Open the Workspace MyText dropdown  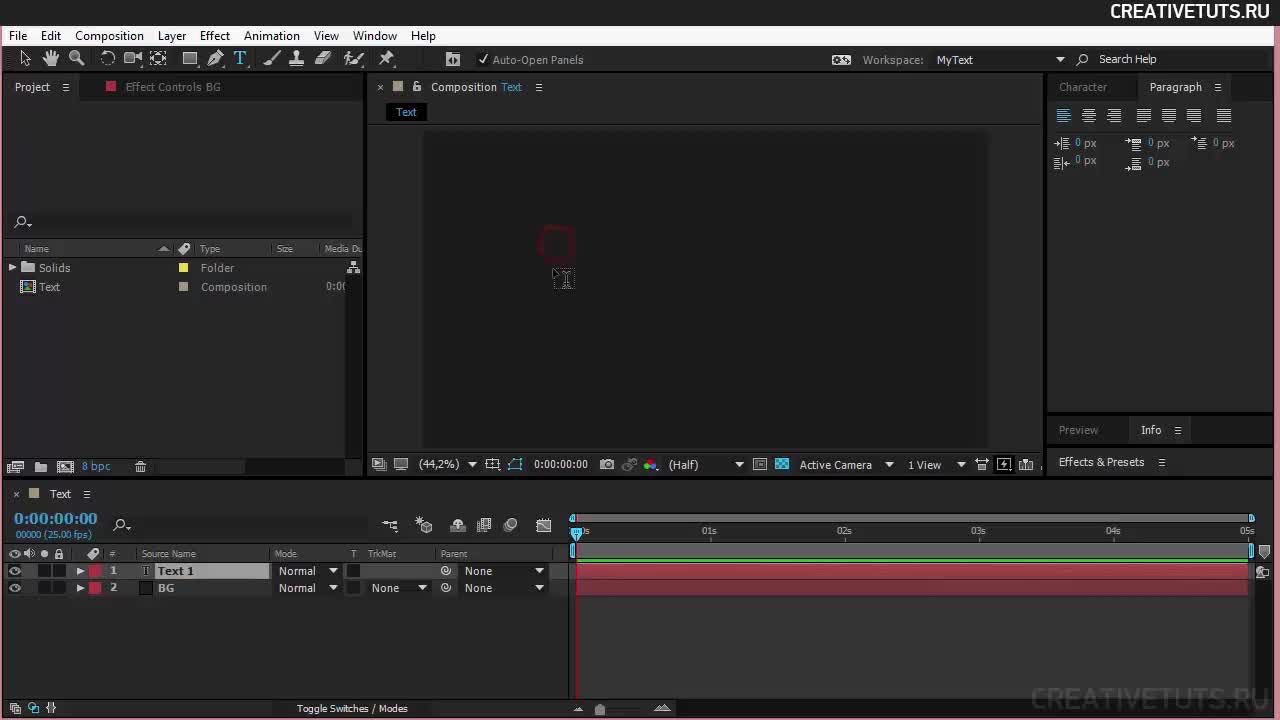[1000, 60]
